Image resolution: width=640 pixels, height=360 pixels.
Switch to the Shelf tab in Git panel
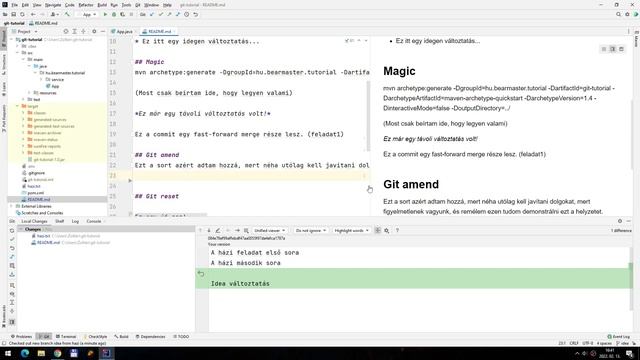point(60,221)
